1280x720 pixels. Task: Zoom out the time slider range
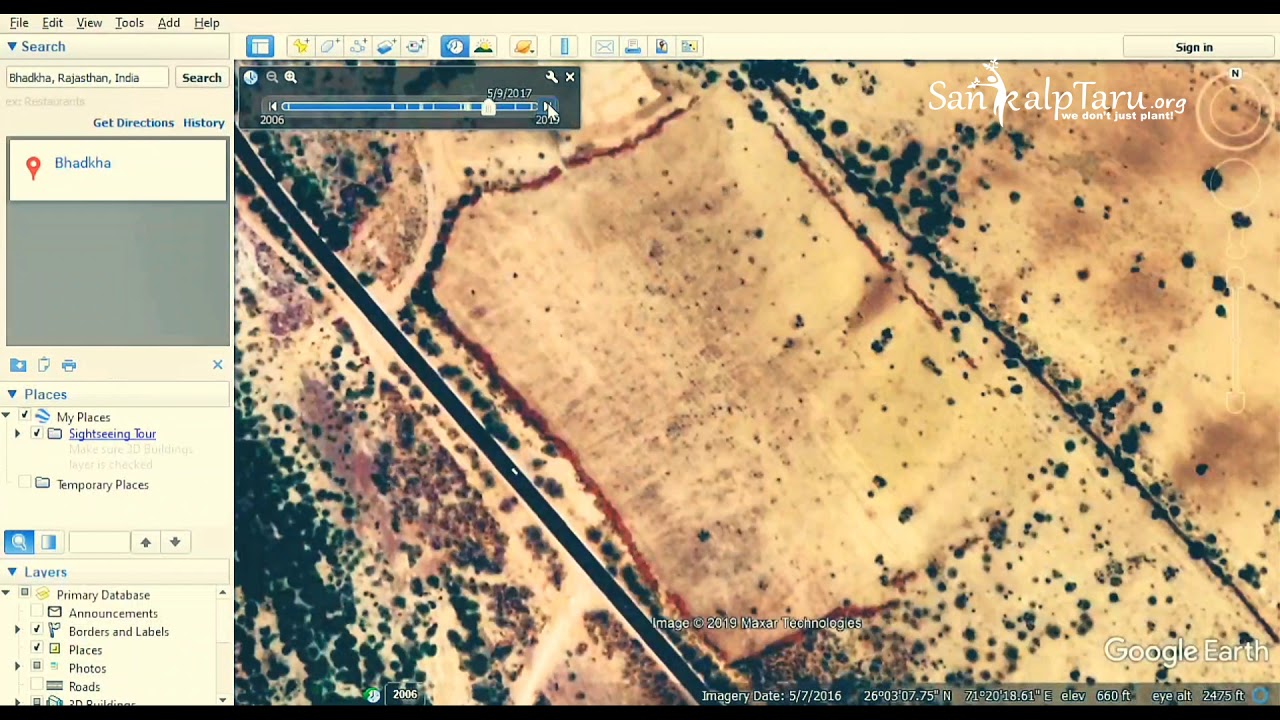[272, 77]
